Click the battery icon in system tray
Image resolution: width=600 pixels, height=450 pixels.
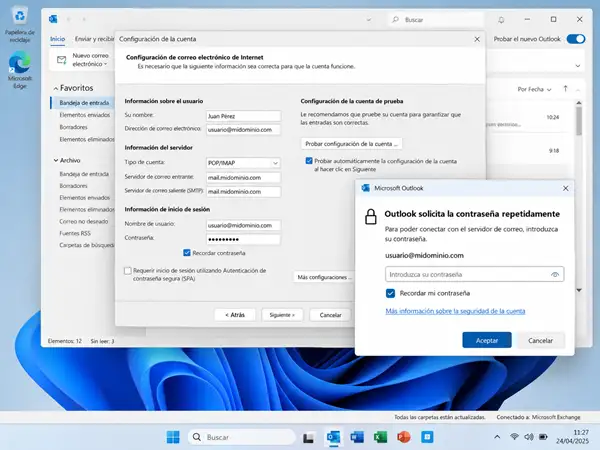(543, 437)
